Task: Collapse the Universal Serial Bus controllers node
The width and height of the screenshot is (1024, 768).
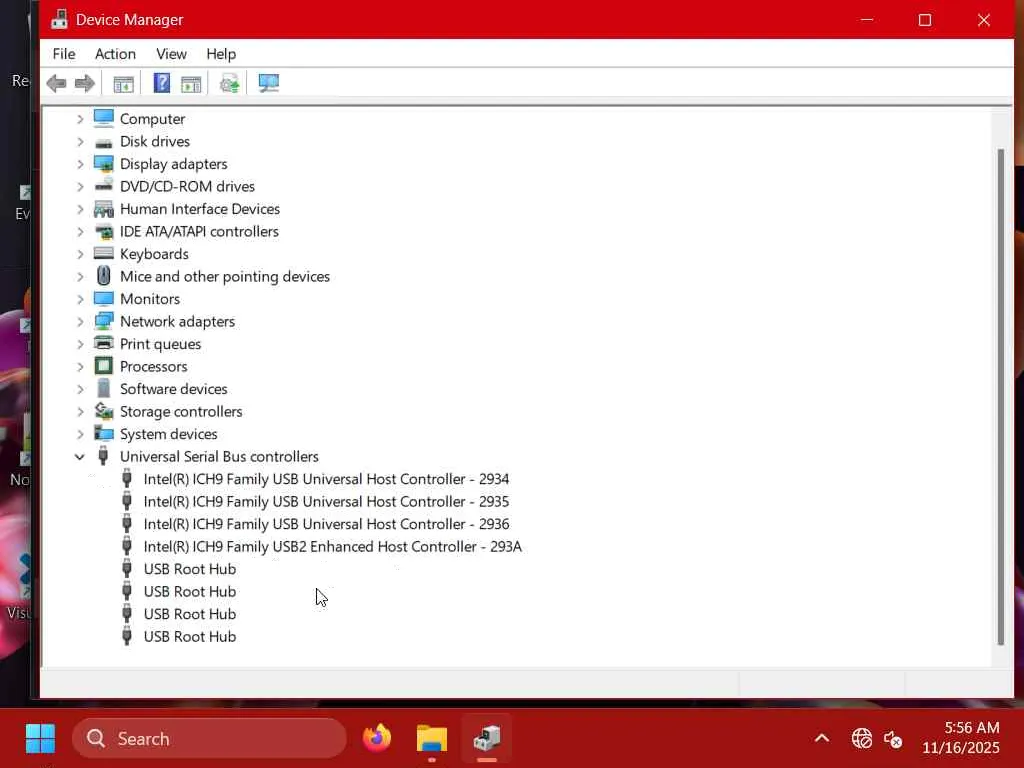Action: (80, 456)
